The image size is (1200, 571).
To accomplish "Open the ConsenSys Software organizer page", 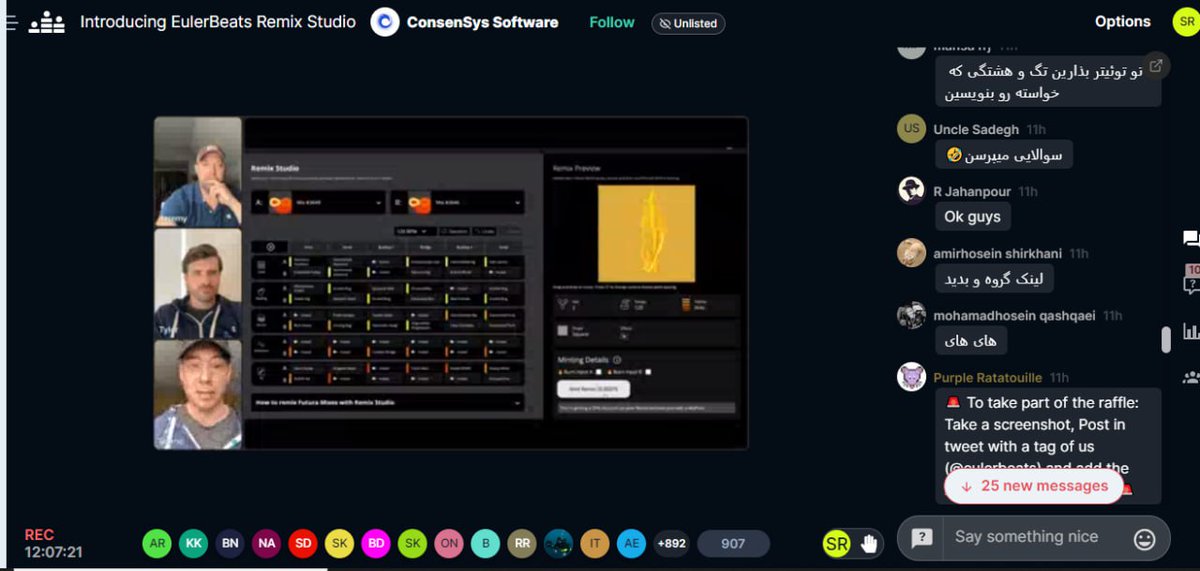I will (x=482, y=22).
